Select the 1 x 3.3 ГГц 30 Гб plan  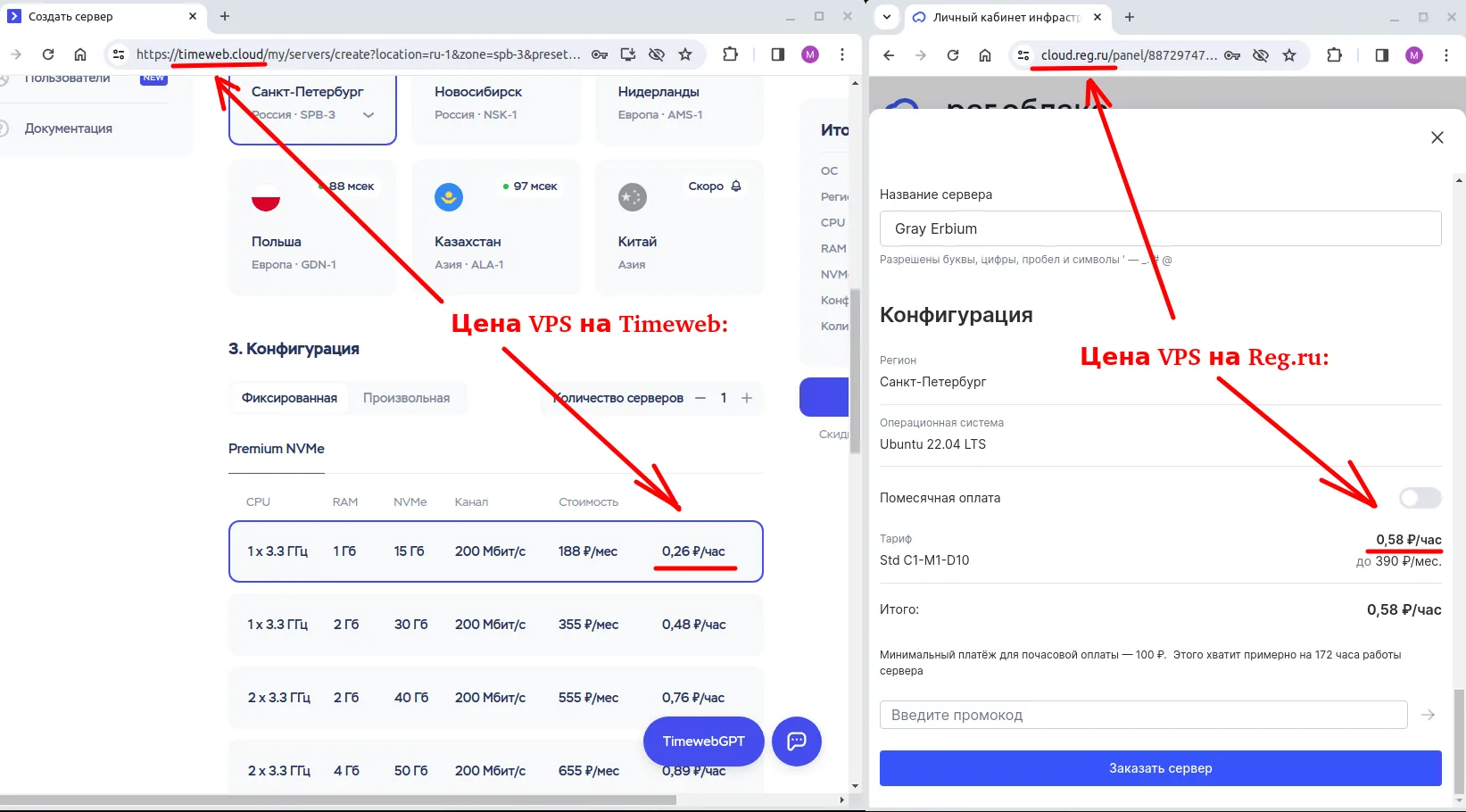click(x=496, y=625)
